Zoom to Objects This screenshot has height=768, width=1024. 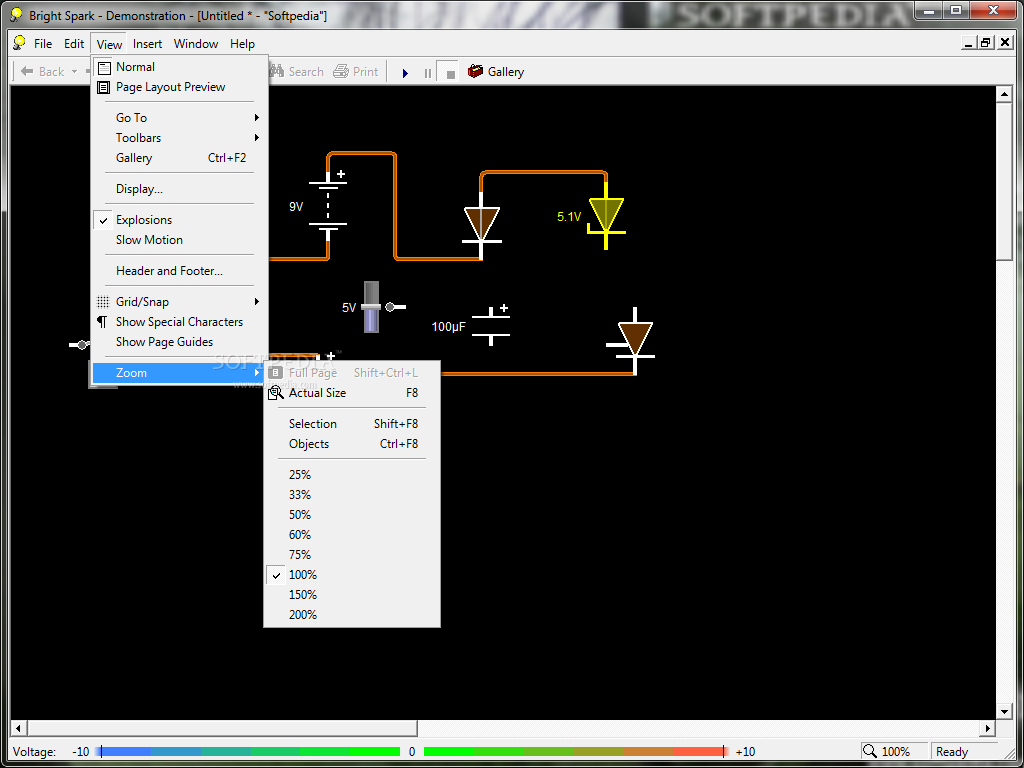[352, 444]
